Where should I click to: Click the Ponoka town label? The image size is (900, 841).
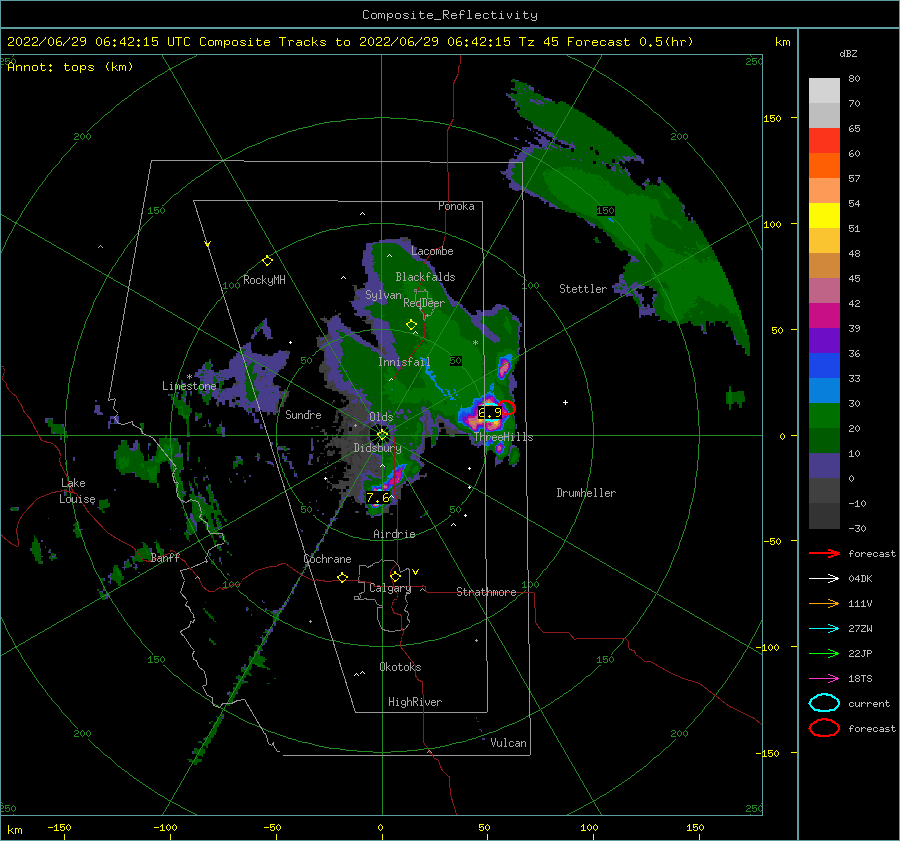pos(456,206)
